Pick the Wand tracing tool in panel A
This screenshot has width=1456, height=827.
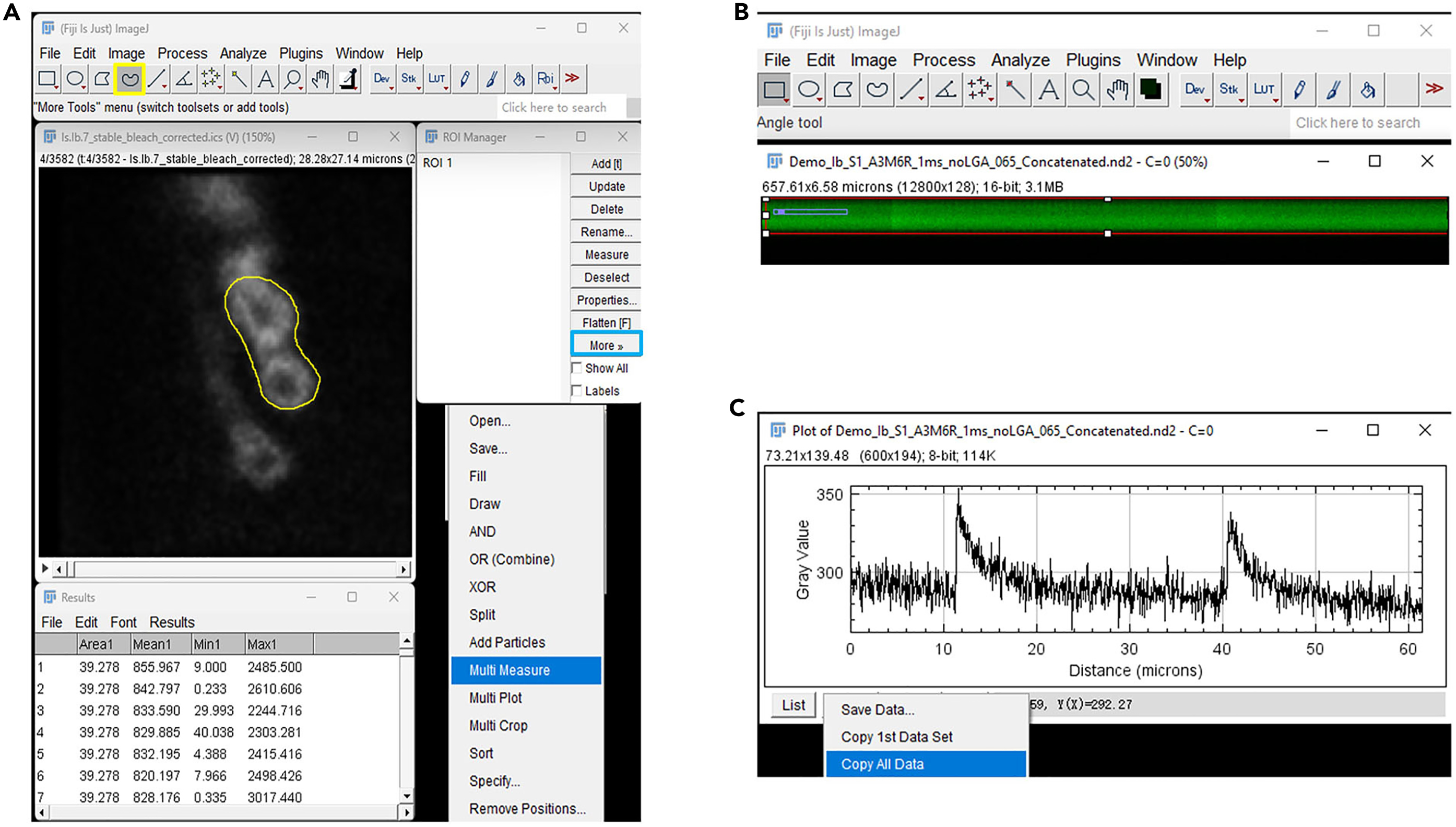pos(239,78)
